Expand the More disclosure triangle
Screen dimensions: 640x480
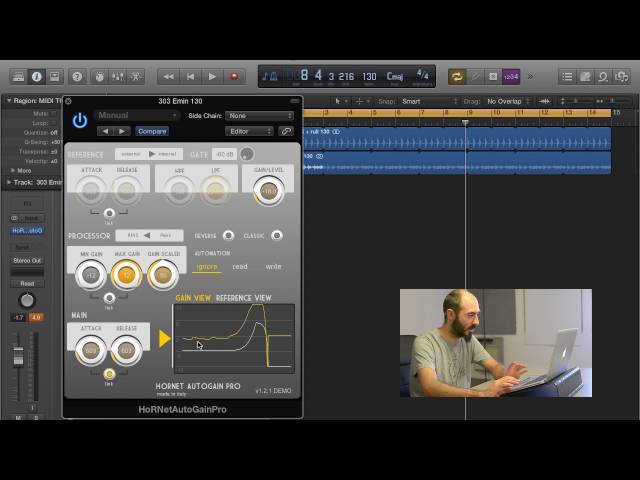(13, 170)
